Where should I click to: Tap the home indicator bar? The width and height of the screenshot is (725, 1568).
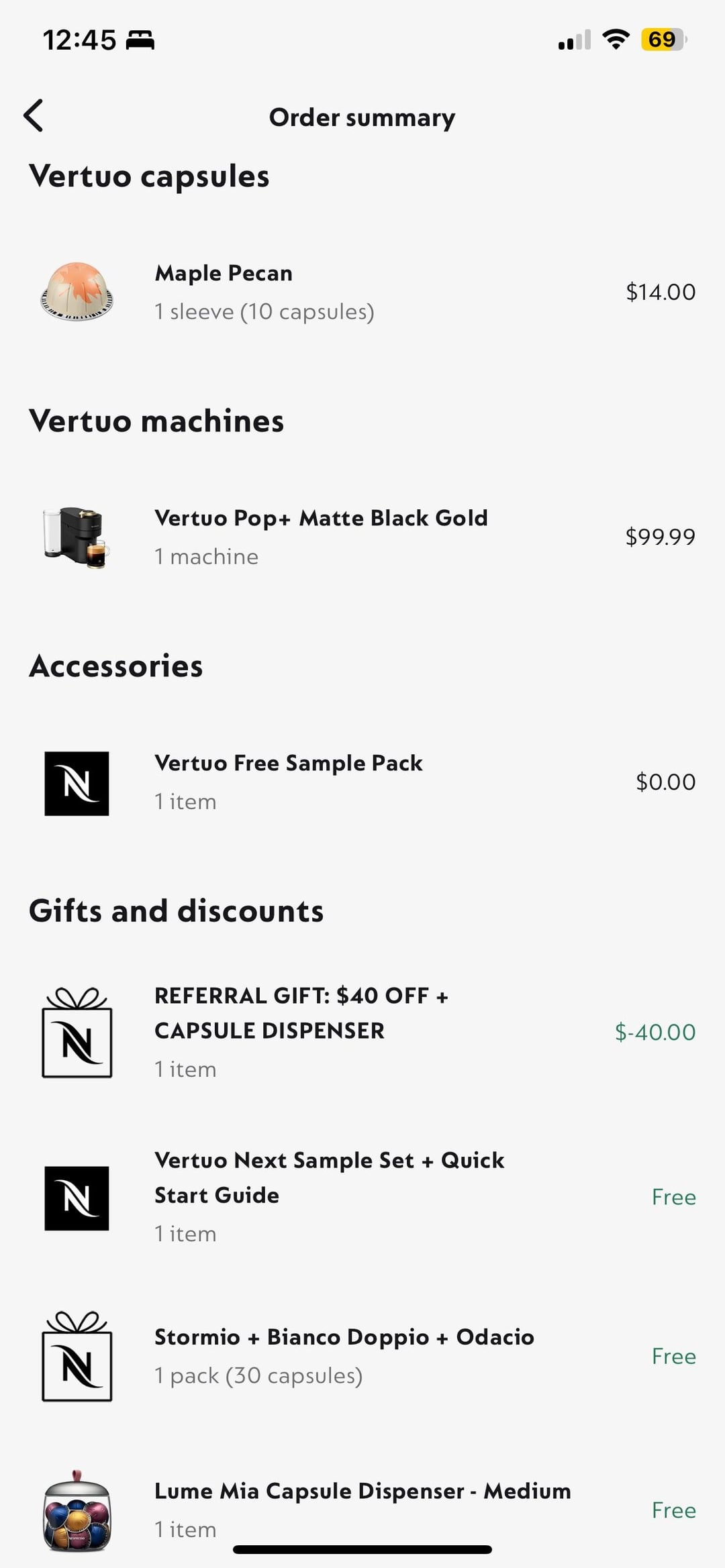(x=362, y=1550)
